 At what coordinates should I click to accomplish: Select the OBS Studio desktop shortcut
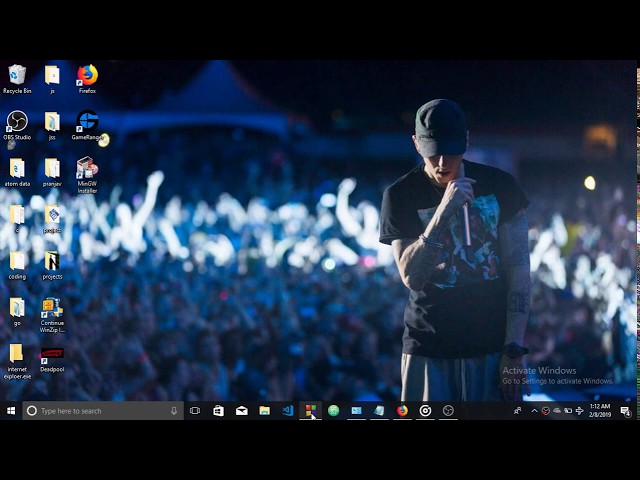(x=17, y=125)
